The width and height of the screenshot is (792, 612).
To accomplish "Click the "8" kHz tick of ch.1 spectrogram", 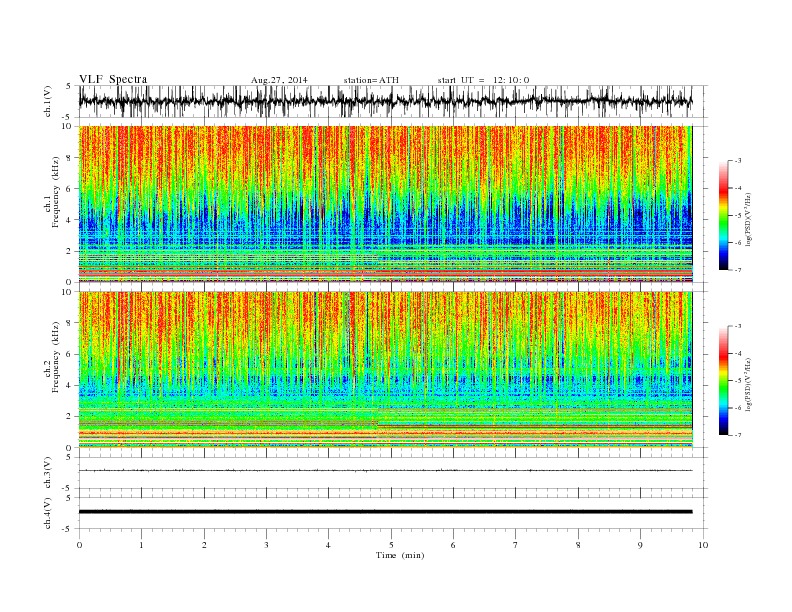I will 69,158.
